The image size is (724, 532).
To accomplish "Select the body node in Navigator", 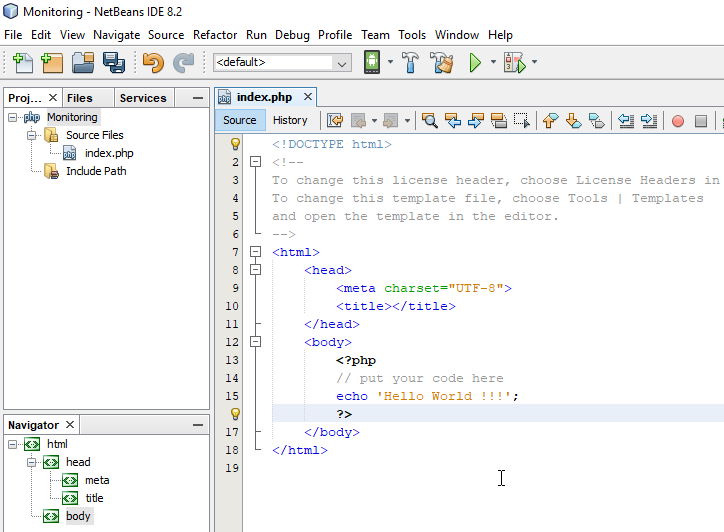I will (78, 516).
